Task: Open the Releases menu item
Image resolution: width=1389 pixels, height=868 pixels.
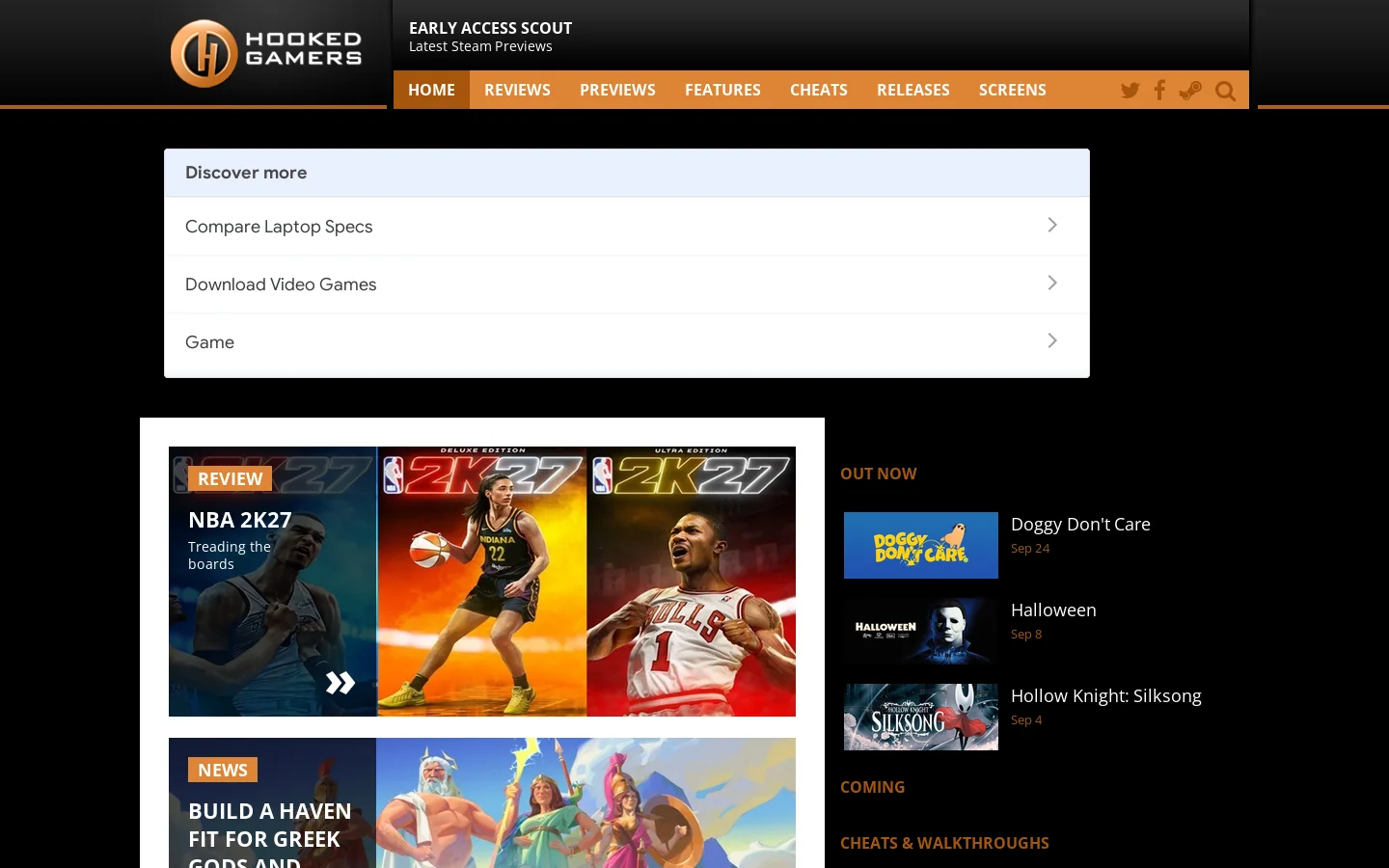Action: pyautogui.click(x=913, y=90)
